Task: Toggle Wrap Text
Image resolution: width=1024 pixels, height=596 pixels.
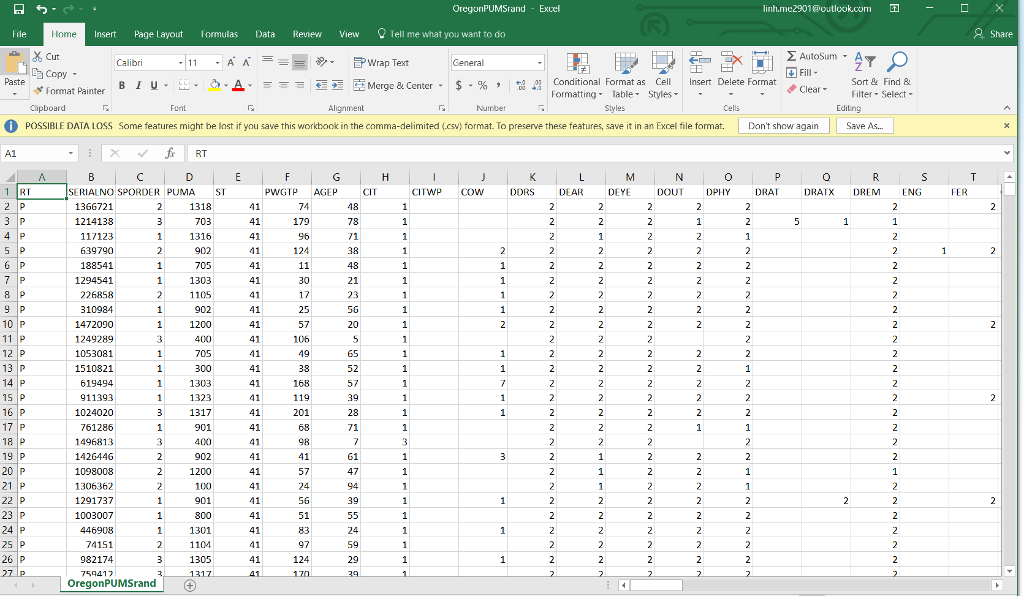Action: tap(380, 62)
